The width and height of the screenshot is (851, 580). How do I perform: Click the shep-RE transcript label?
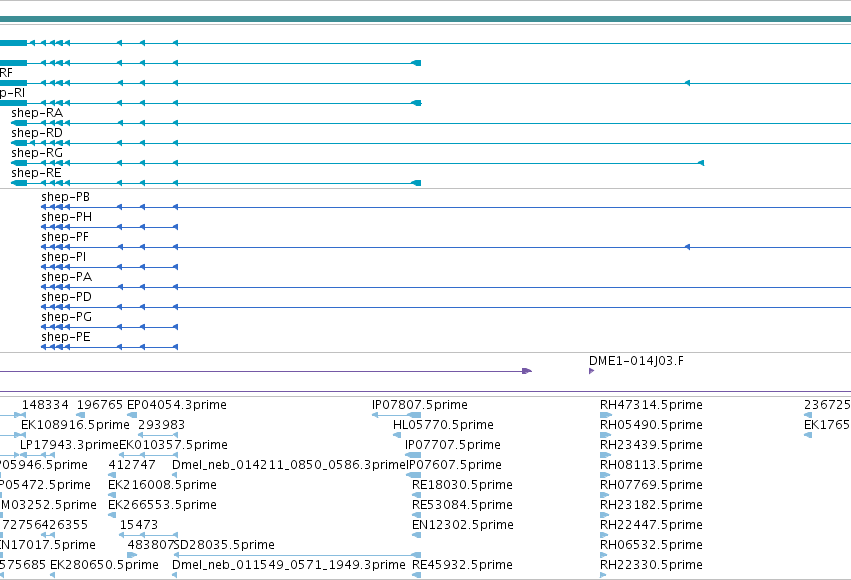36,173
